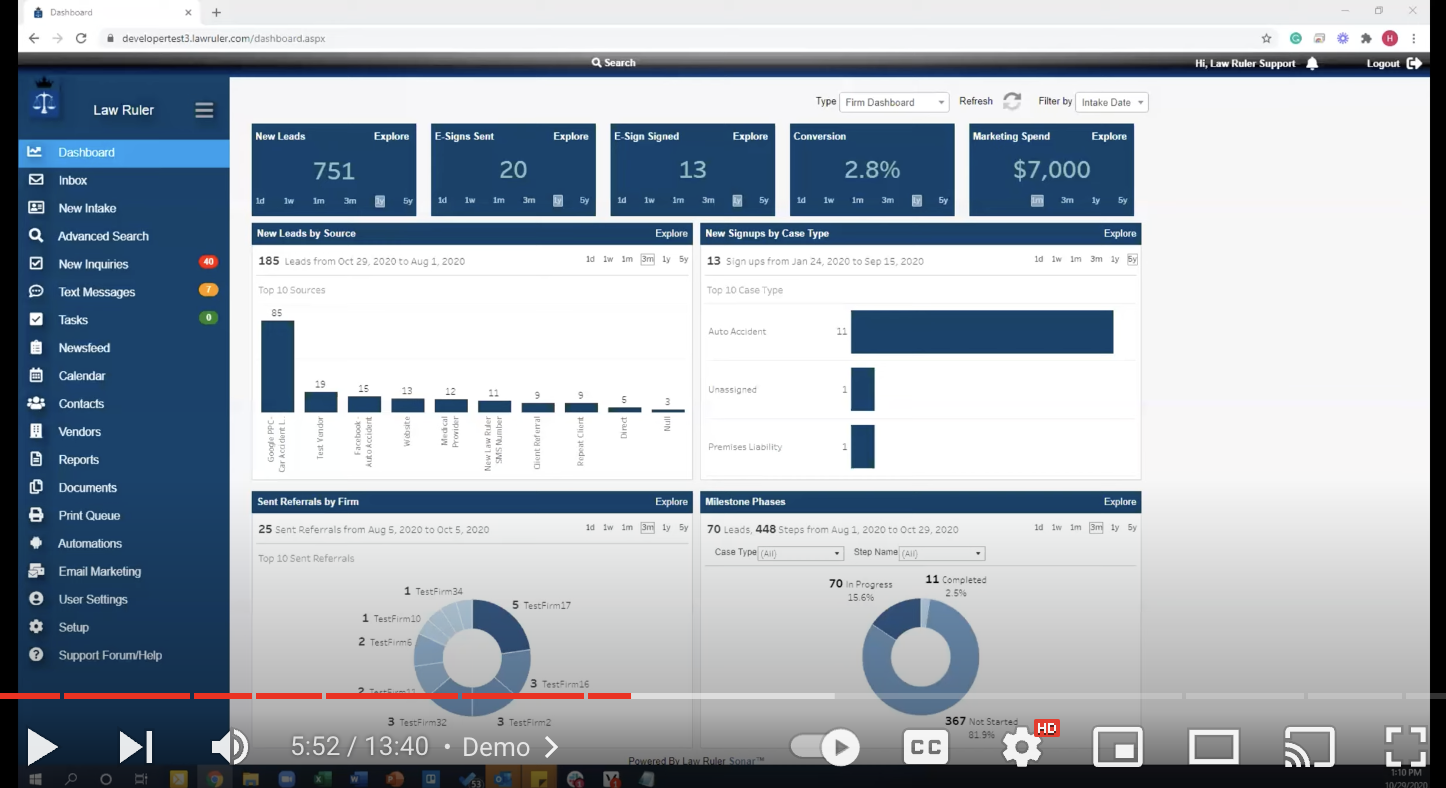Open YouTube settings gear icon
The image size is (1446, 788).
[x=1022, y=747]
